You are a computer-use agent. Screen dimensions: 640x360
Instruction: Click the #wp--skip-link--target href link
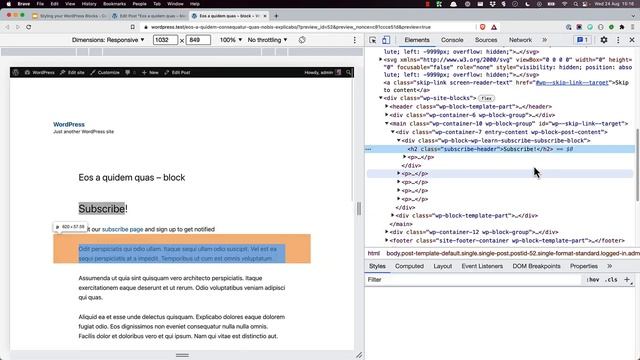click(572, 82)
